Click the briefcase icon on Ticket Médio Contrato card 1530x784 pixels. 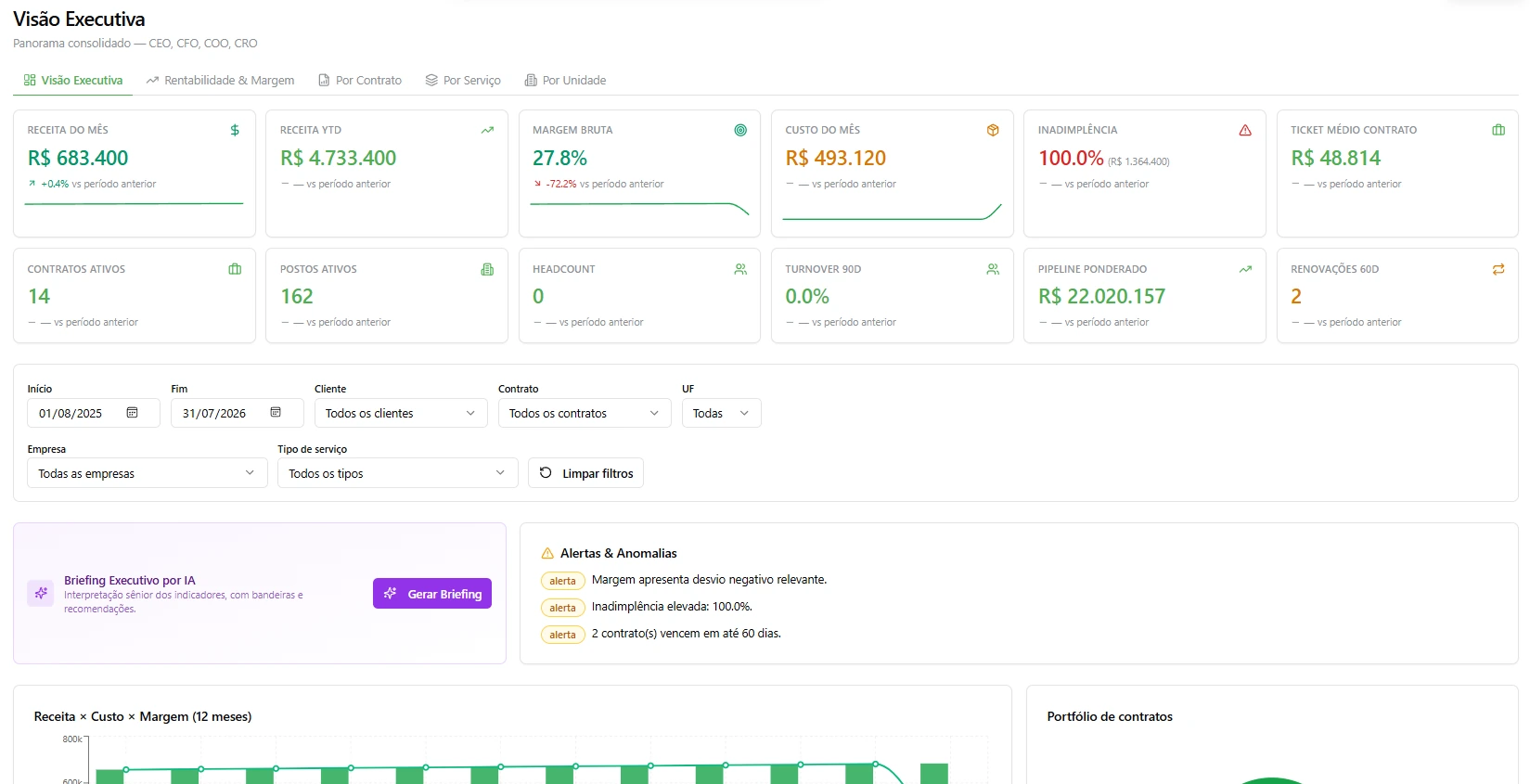(1498, 130)
